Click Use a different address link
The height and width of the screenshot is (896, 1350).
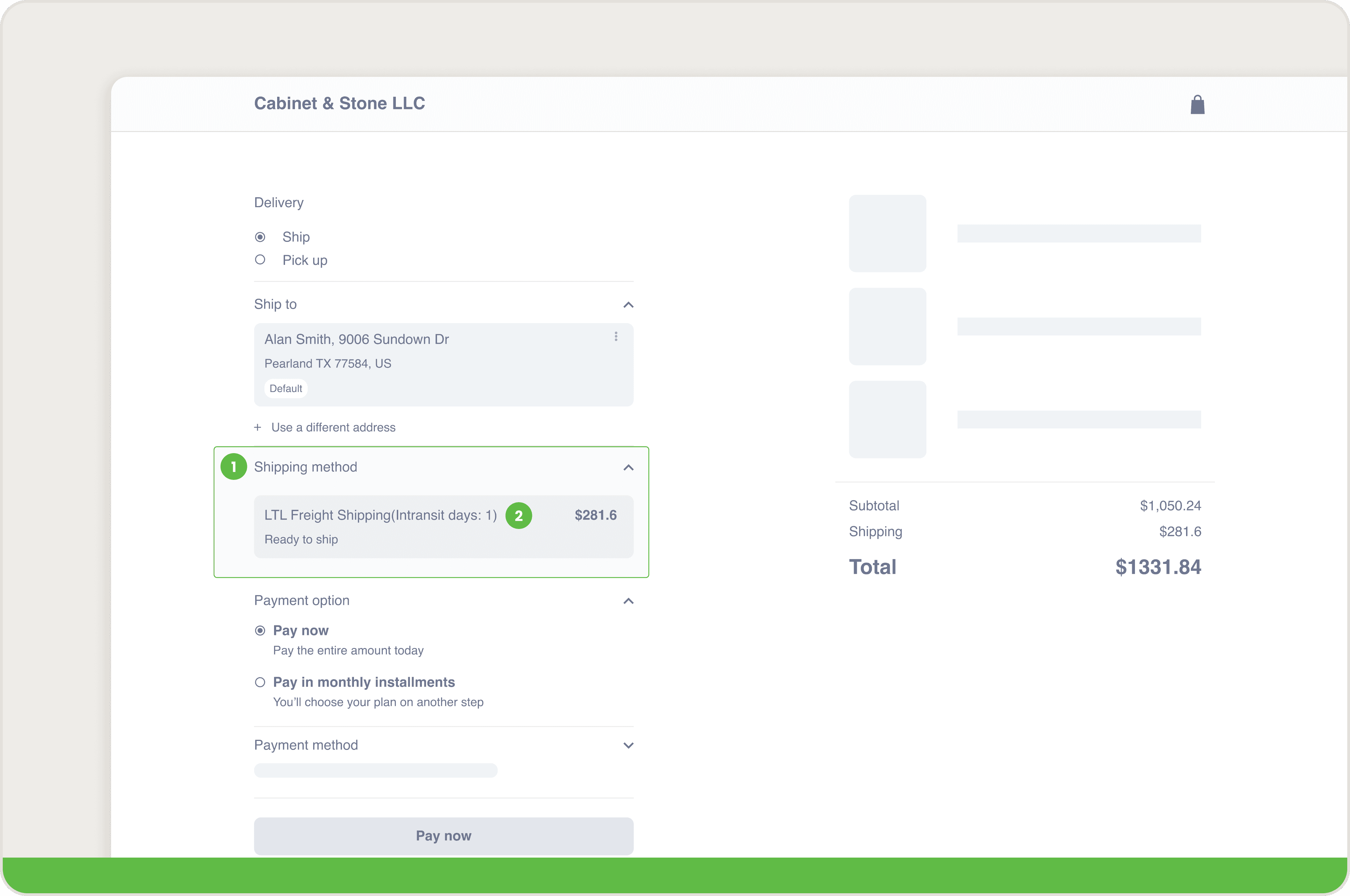(333, 427)
